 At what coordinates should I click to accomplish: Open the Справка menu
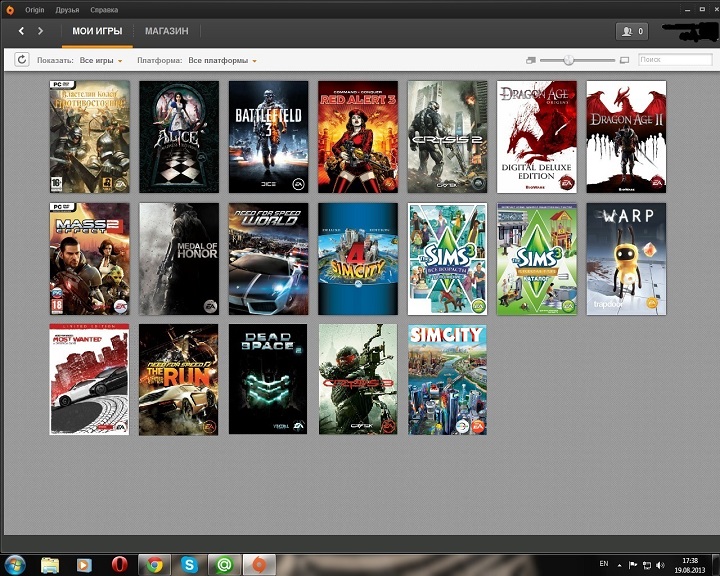click(x=104, y=10)
